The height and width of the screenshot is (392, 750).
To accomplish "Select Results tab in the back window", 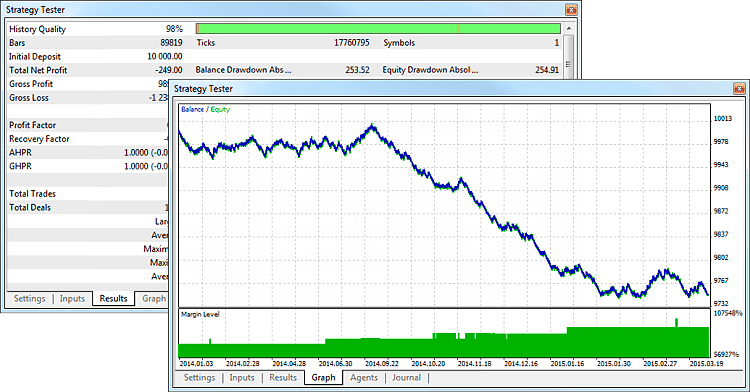I will click(113, 299).
